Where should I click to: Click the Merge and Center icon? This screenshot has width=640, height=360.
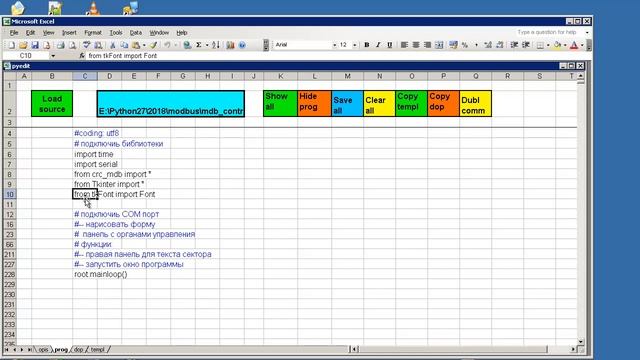coord(439,45)
